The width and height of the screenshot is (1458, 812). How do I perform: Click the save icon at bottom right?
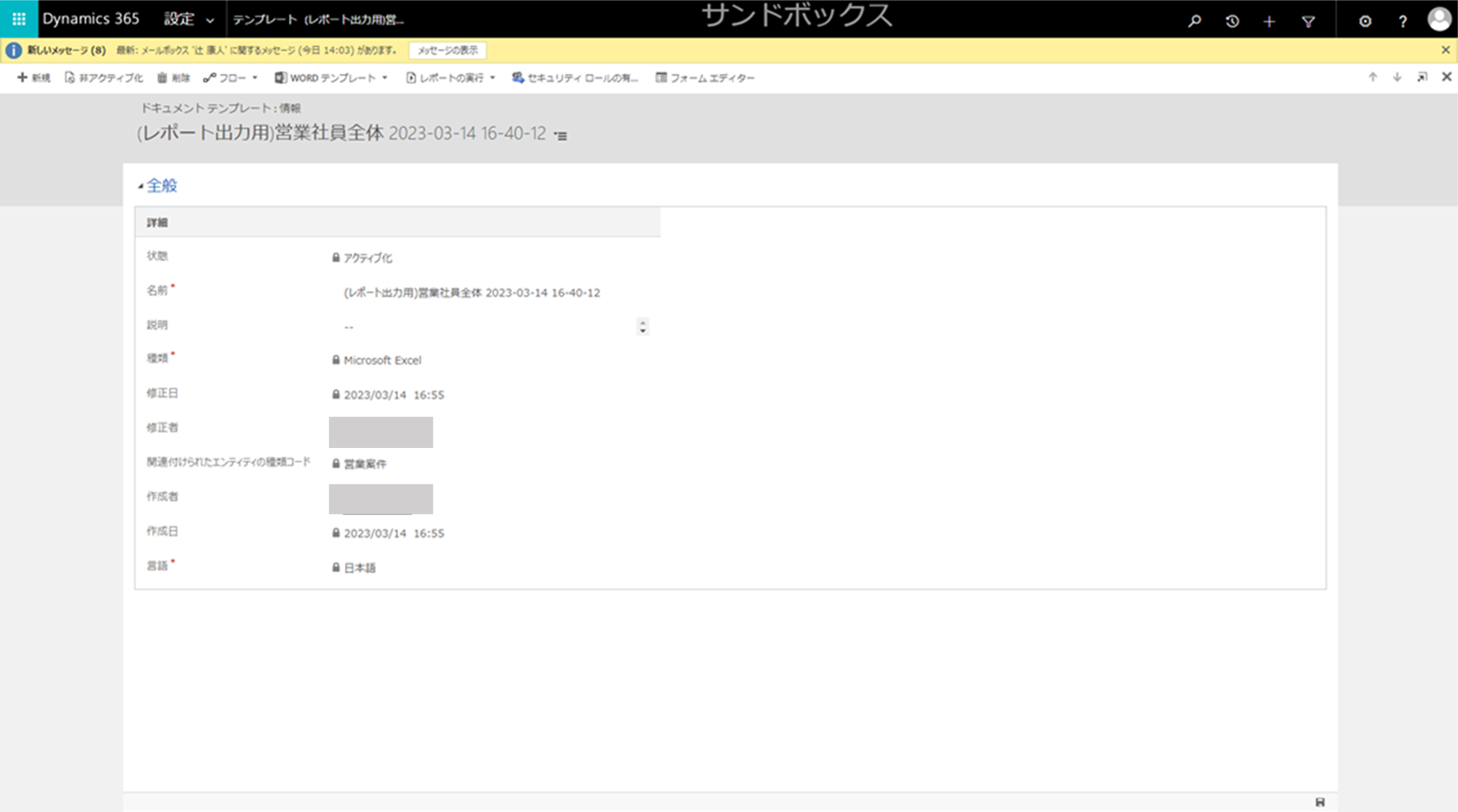(x=1320, y=803)
